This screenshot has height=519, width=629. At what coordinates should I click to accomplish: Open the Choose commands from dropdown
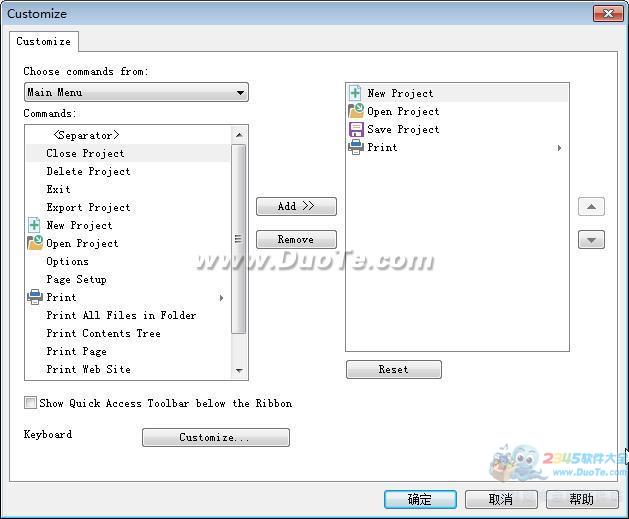pyautogui.click(x=136, y=92)
